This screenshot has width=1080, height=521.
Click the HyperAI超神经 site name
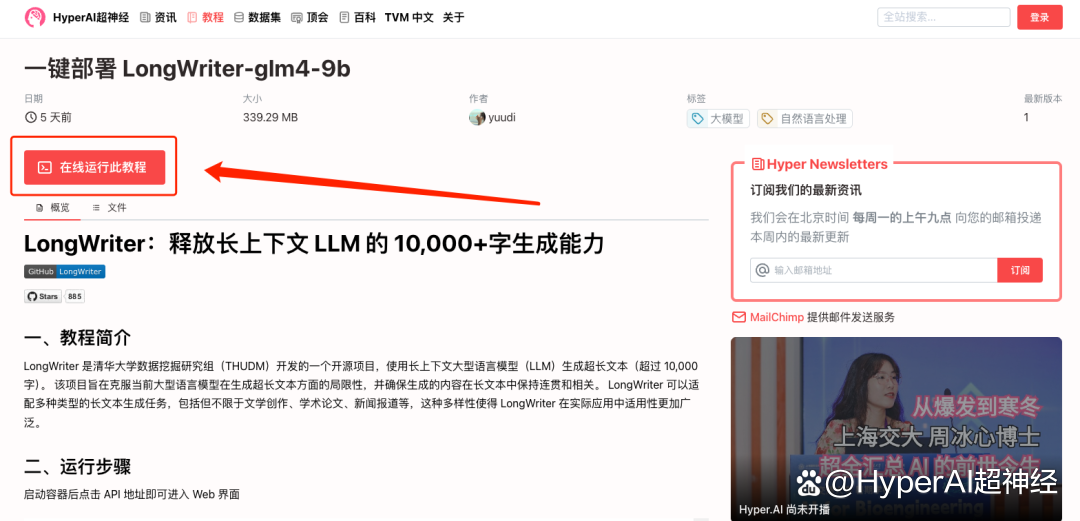(91, 17)
